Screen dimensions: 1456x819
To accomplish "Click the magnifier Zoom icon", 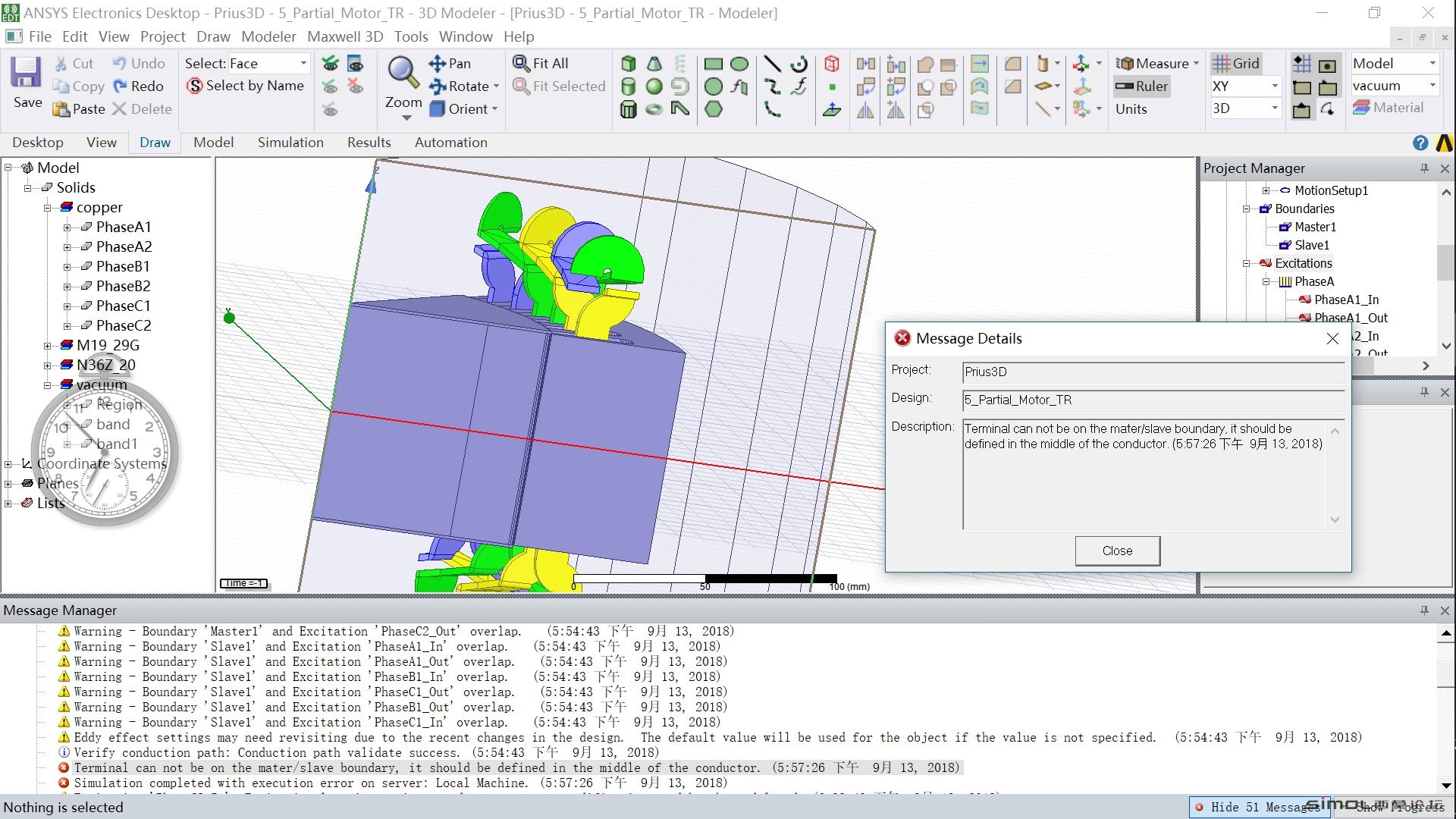I will coord(403,73).
